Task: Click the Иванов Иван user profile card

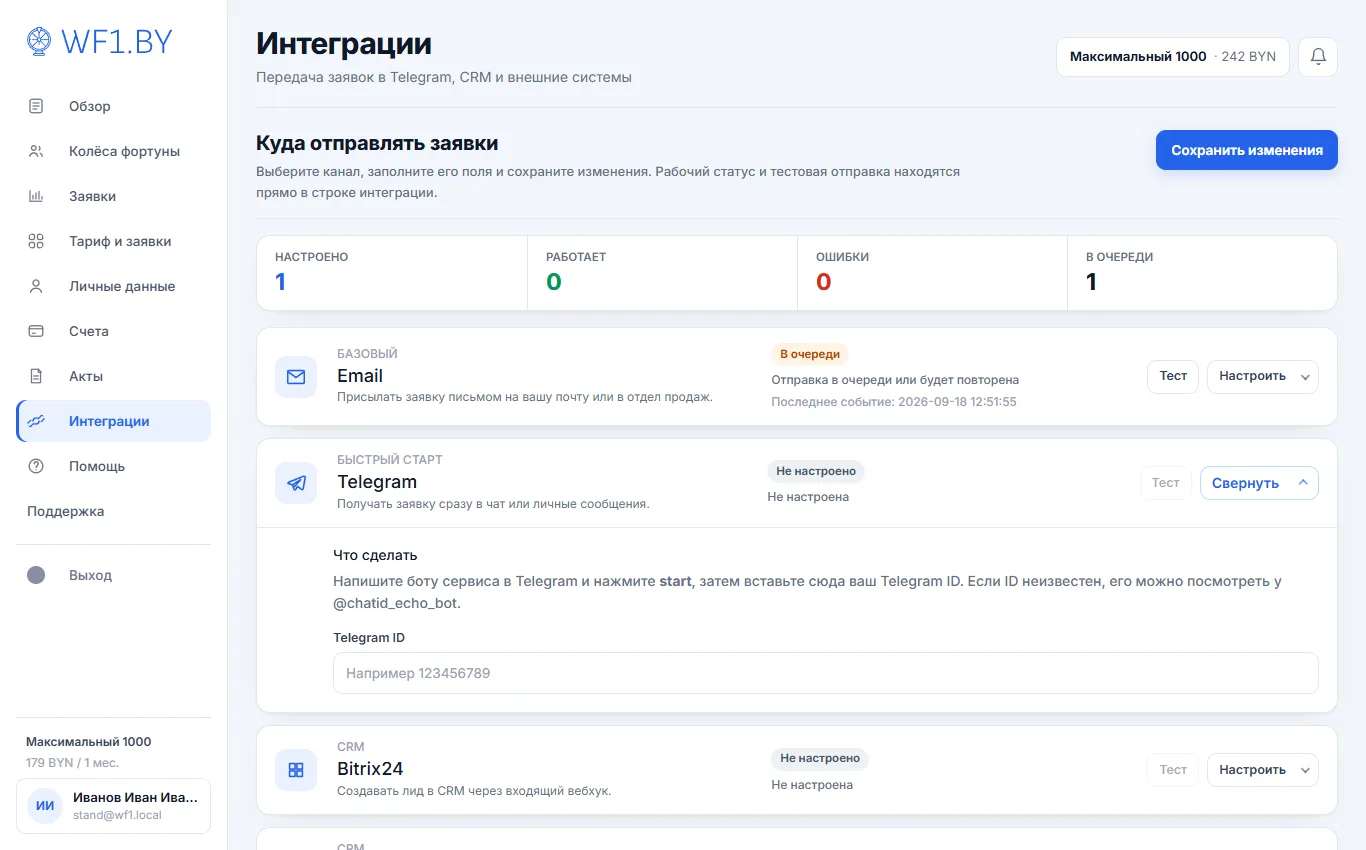Action: pyautogui.click(x=113, y=806)
